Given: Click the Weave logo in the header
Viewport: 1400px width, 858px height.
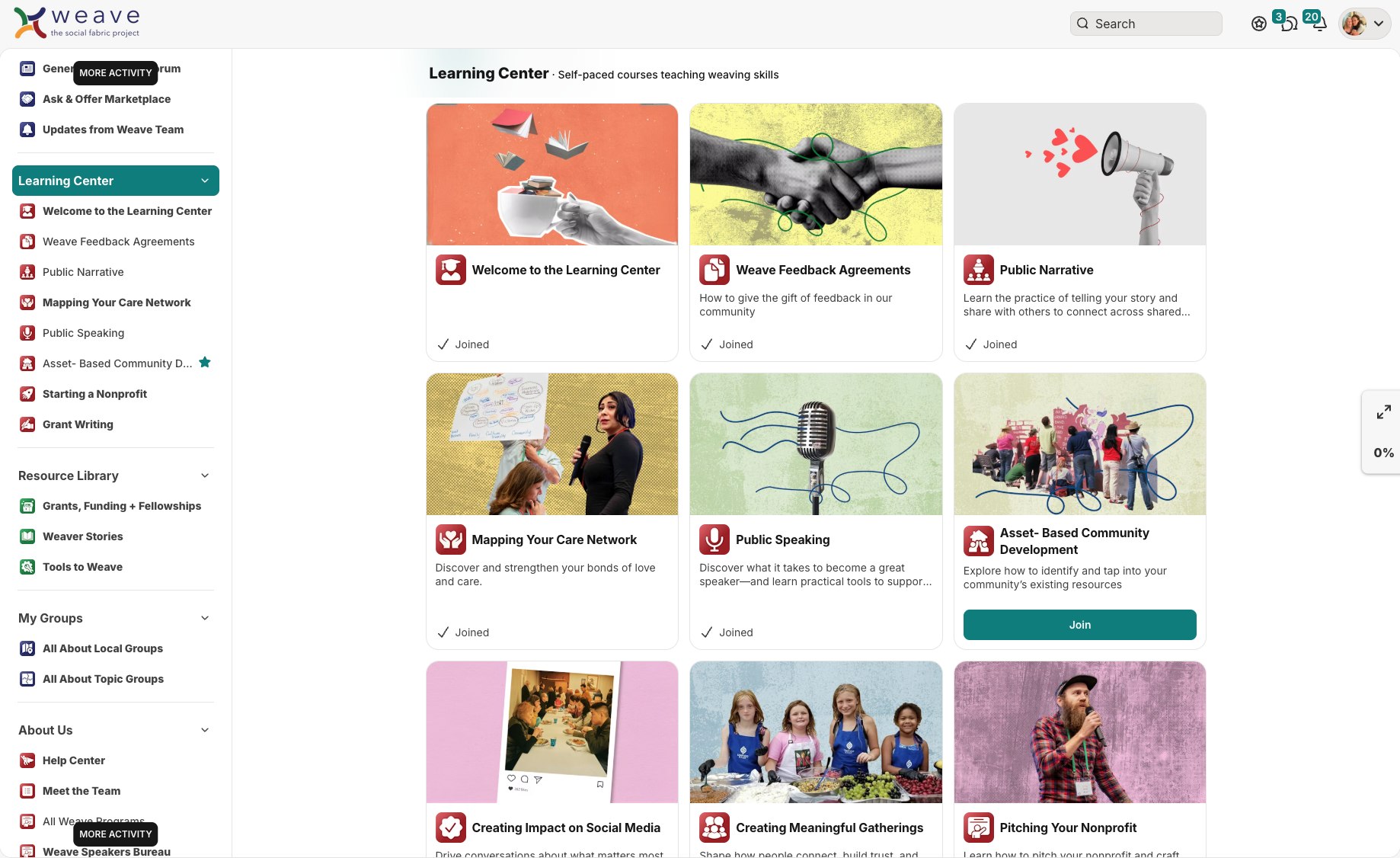Looking at the screenshot, I should pyautogui.click(x=77, y=23).
